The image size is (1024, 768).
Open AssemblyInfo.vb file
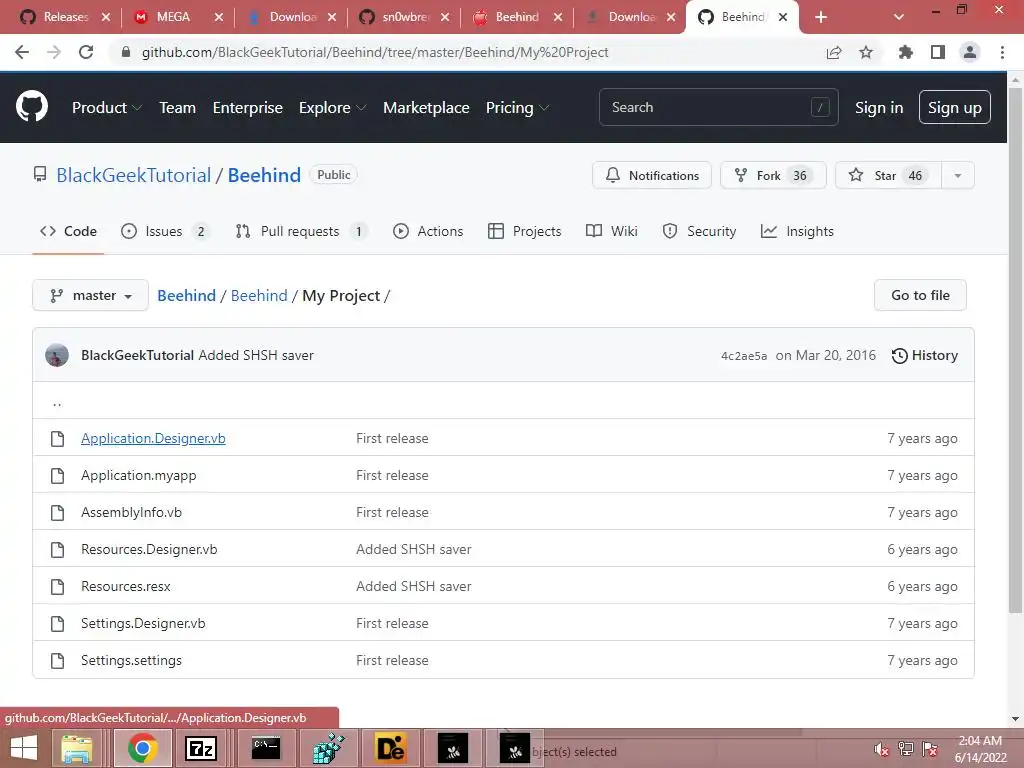click(x=131, y=513)
